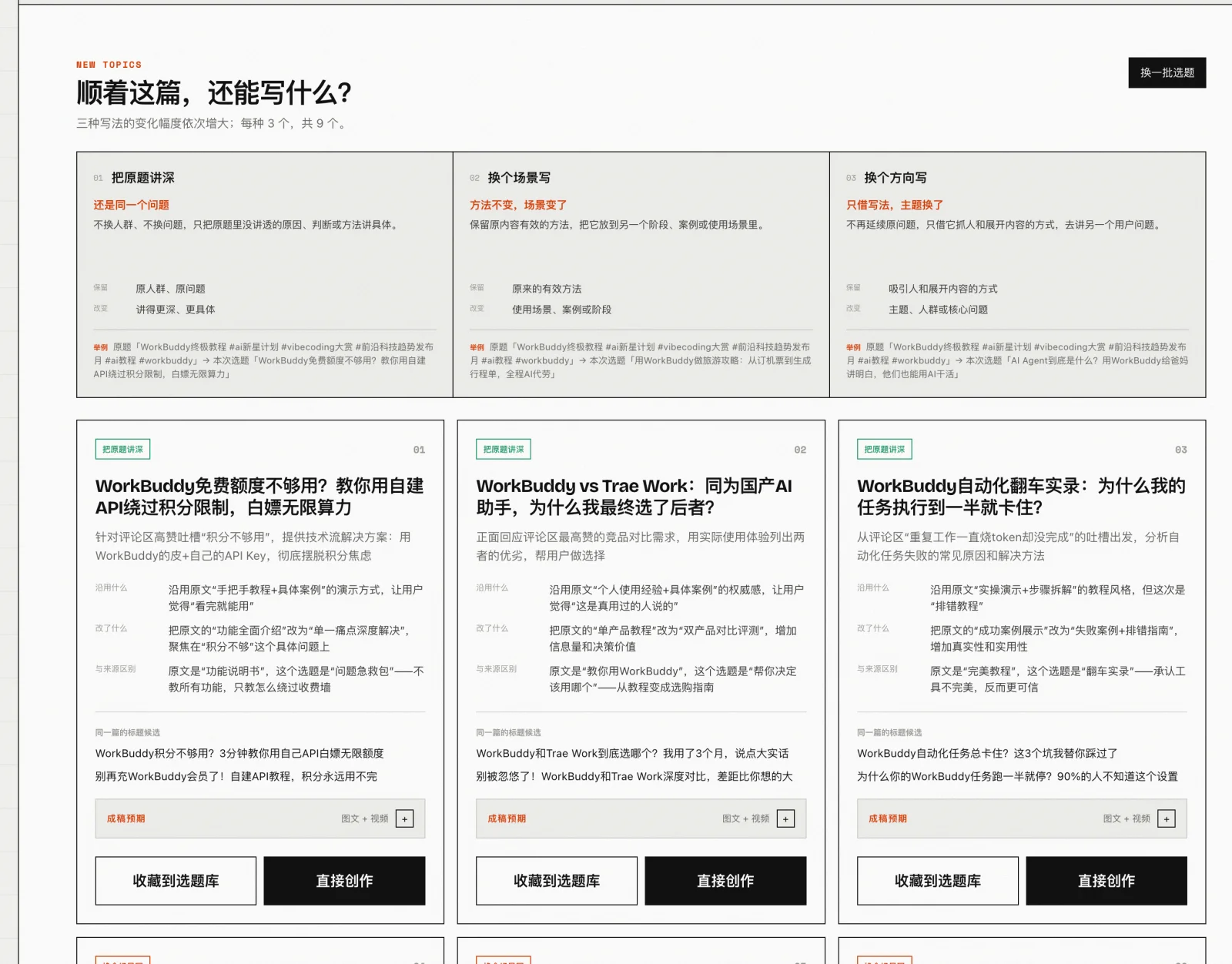Click 成稿预期 label in Trae Work card
1232x964 pixels.
point(507,818)
